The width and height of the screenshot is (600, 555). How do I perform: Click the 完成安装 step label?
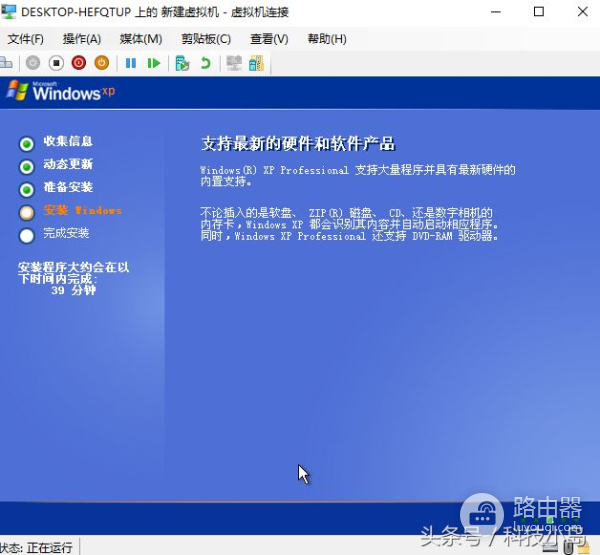point(66,233)
